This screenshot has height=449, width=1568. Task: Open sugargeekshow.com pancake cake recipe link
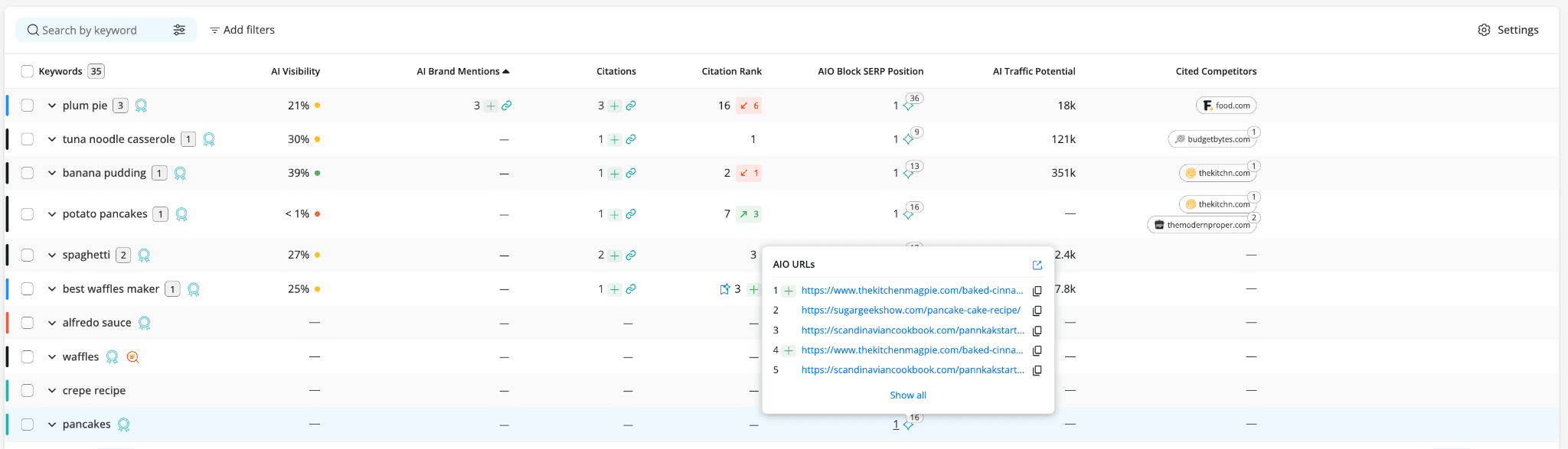coord(911,311)
